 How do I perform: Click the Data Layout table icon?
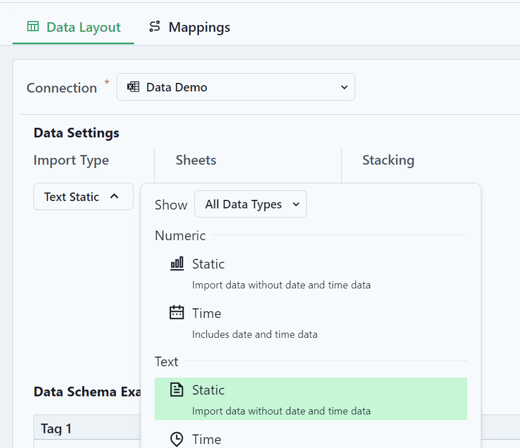coord(33,26)
